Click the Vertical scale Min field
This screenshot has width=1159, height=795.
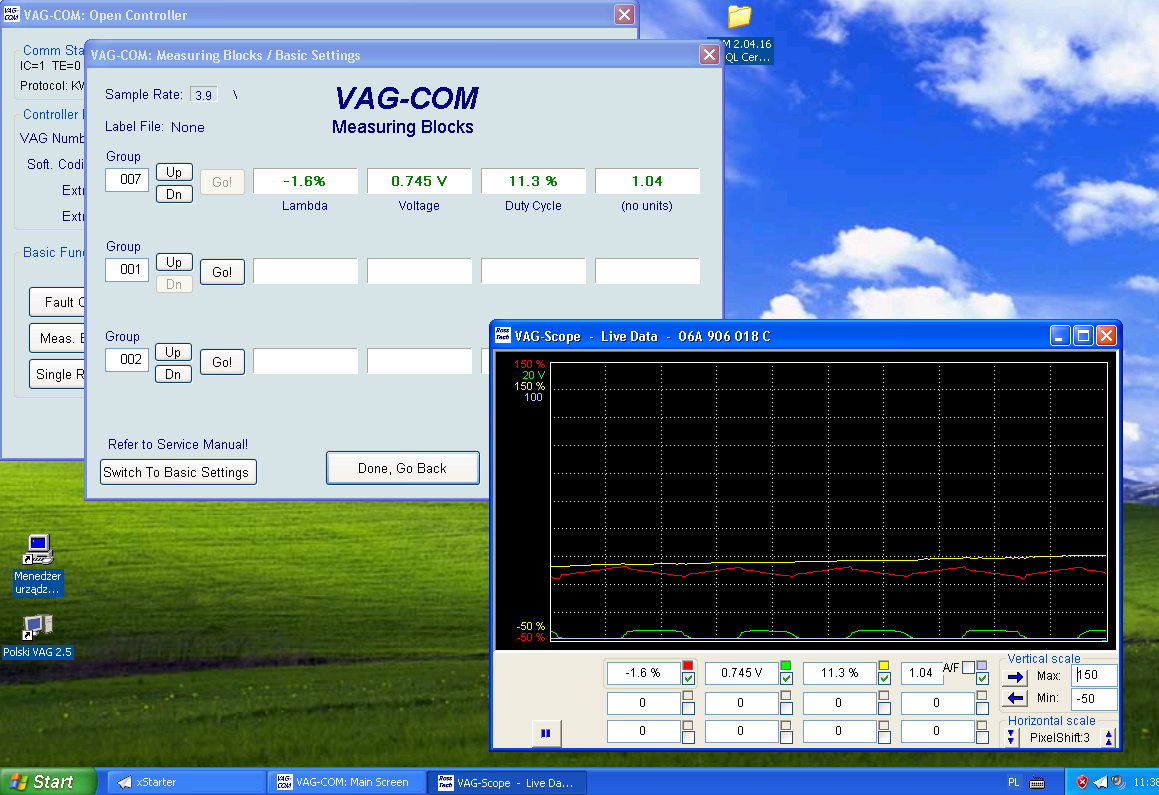coord(1094,698)
